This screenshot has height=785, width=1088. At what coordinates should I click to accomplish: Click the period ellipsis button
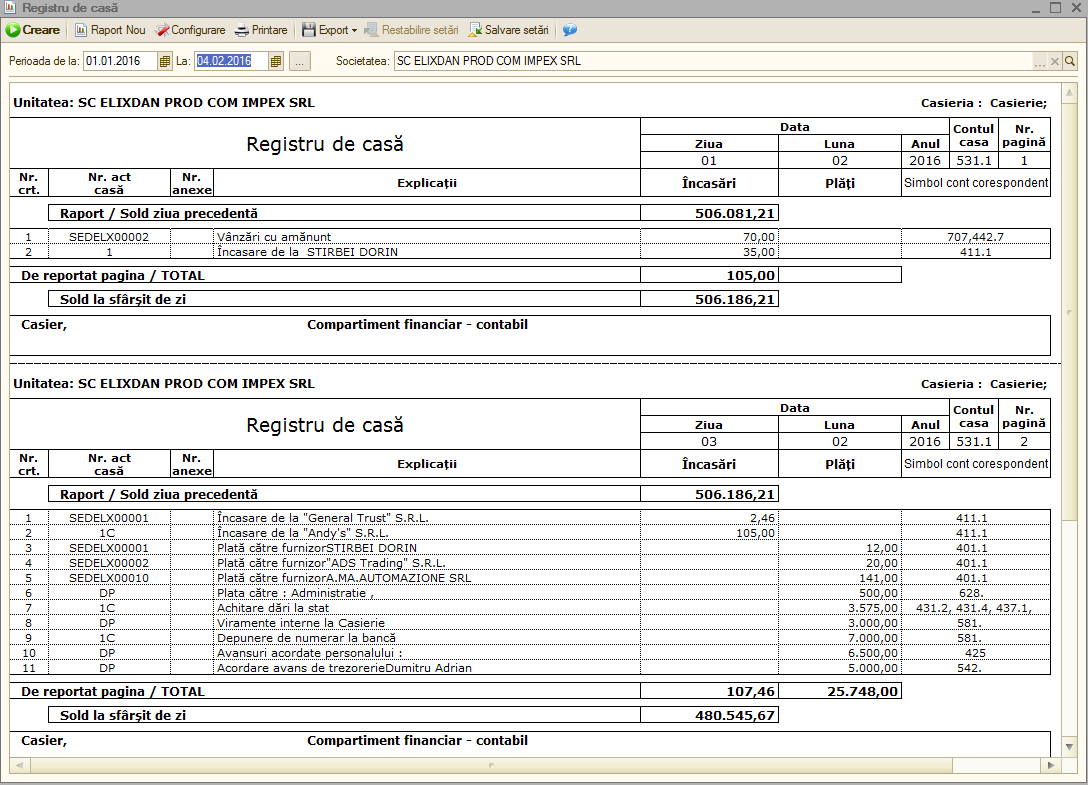point(299,61)
